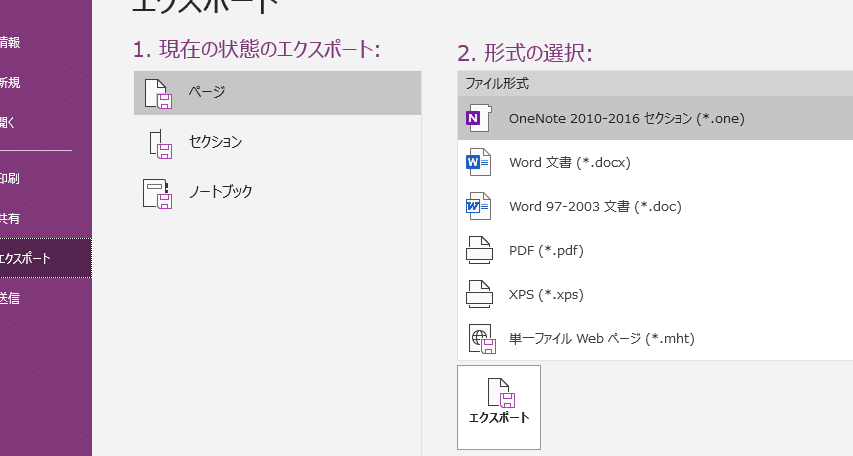Click the ファイル形式 list header
Viewport: 853px width, 456px height.
pyautogui.click(x=497, y=84)
